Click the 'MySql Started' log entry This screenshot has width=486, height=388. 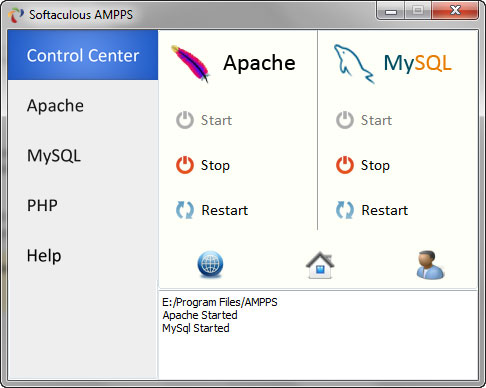point(196,328)
